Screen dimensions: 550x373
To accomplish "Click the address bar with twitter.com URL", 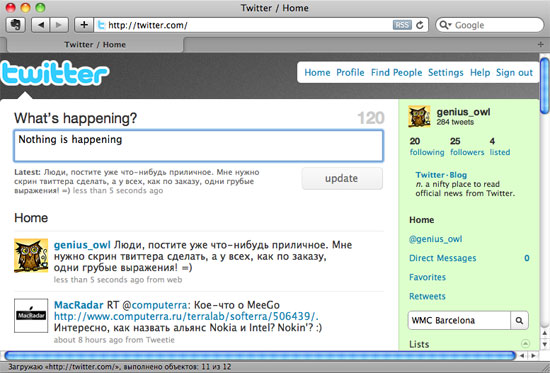I will coord(243,25).
